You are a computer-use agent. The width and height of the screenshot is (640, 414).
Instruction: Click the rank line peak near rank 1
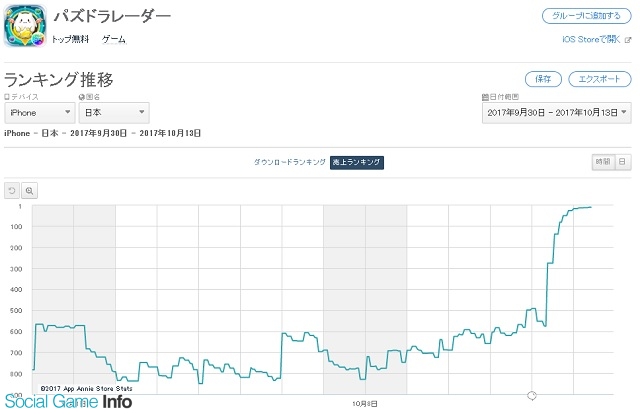590,207
